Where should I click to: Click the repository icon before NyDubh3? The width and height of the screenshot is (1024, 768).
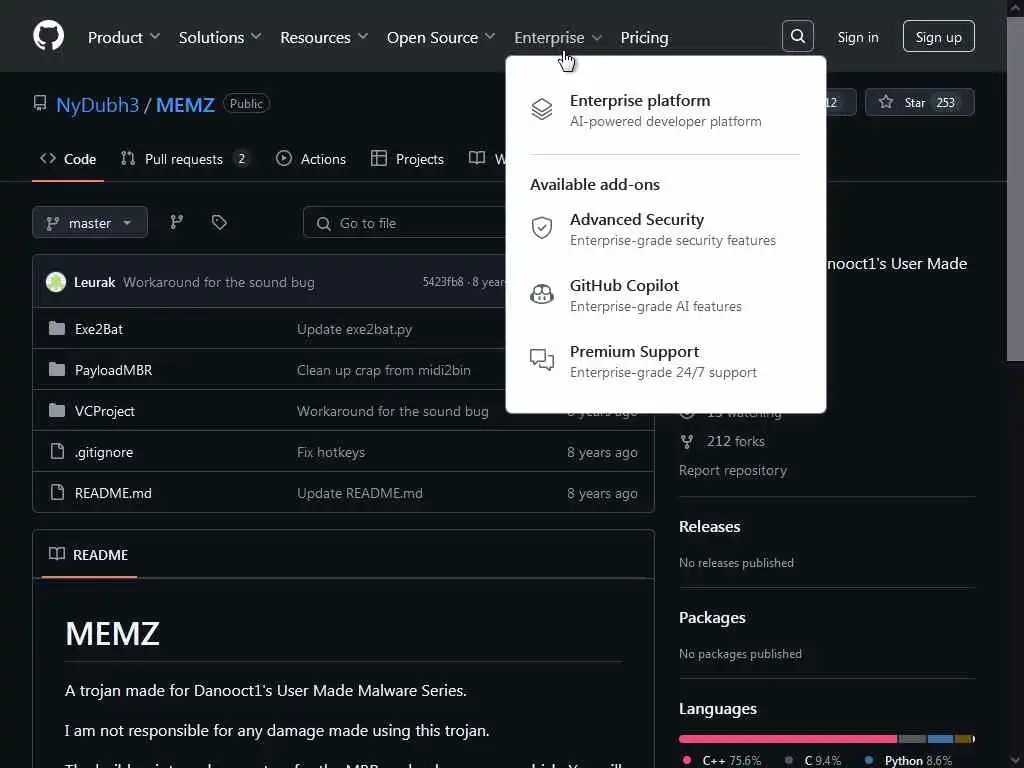[40, 103]
